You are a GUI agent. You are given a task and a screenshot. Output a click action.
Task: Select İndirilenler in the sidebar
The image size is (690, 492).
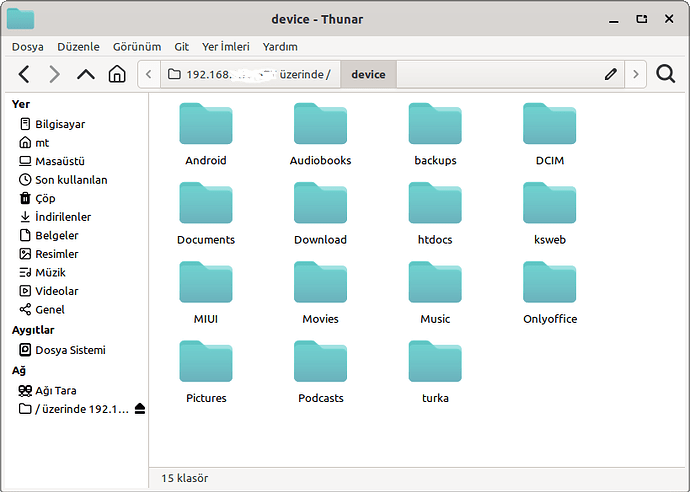[62, 217]
